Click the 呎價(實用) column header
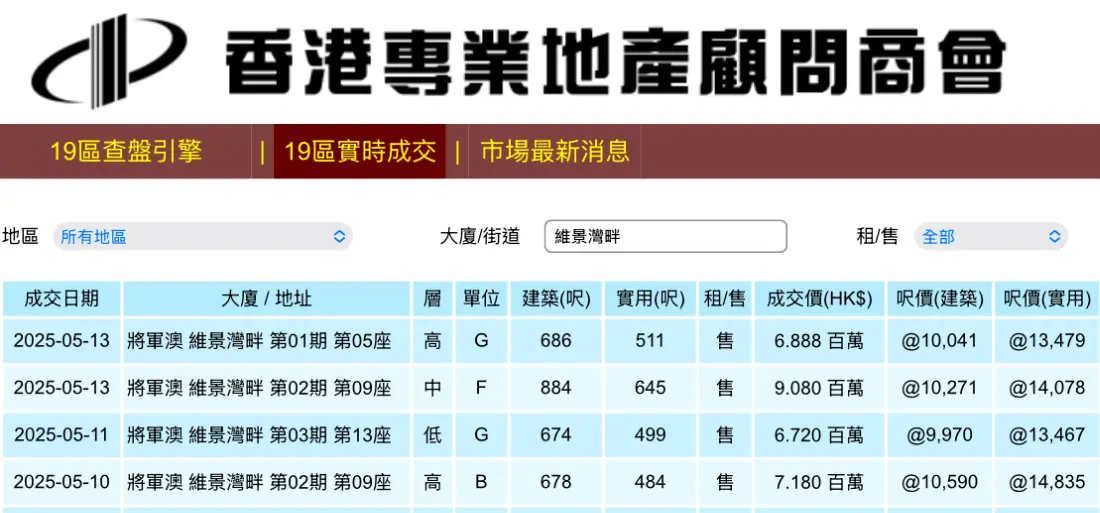Viewport: 1100px width, 513px height. 1047,299
